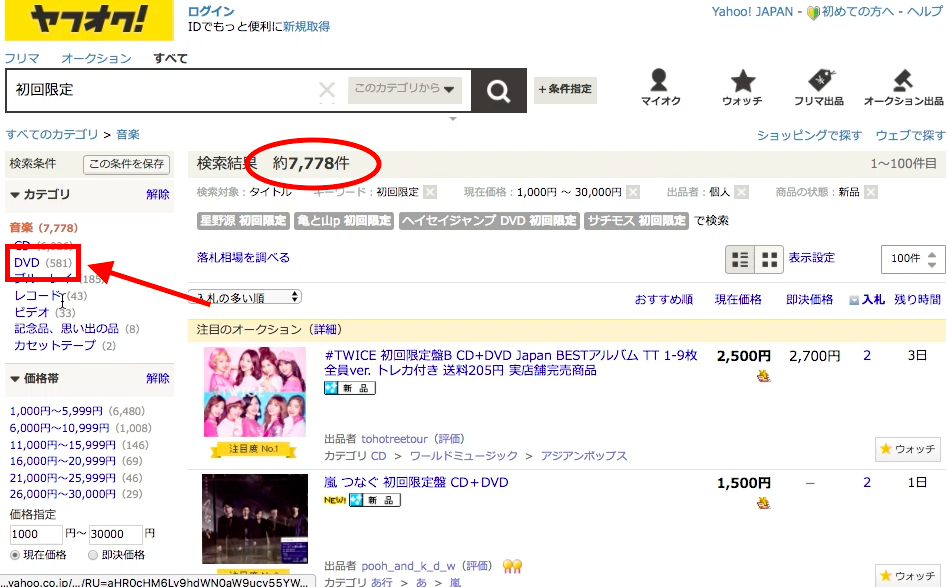Remove the キーワード 初回限定 filter
Screen dimensions: 947x587
(x=430, y=192)
